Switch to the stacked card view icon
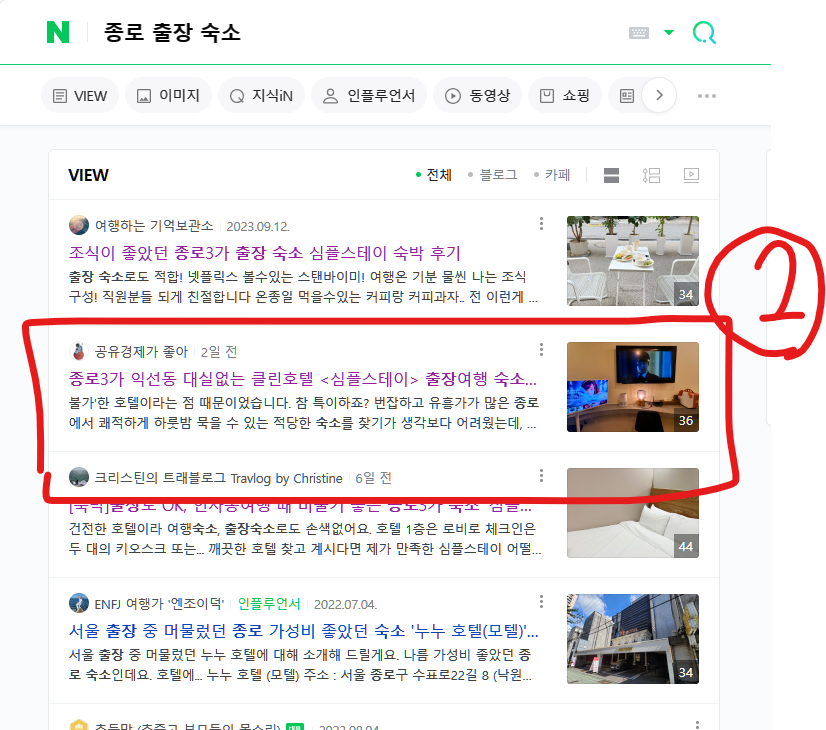Viewport: 826px width, 730px height. [x=611, y=175]
